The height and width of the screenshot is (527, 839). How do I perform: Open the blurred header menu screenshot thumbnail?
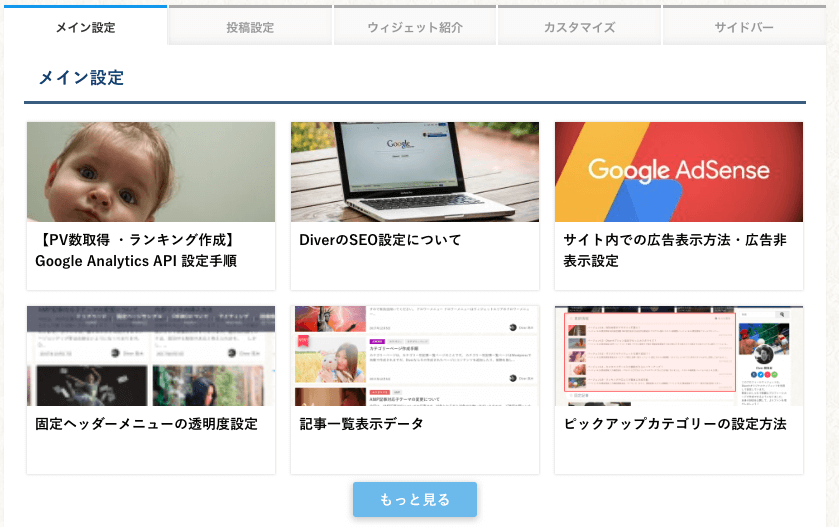click(151, 356)
